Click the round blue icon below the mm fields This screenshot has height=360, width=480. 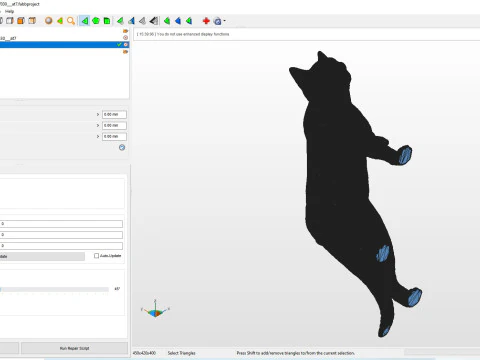point(122,147)
